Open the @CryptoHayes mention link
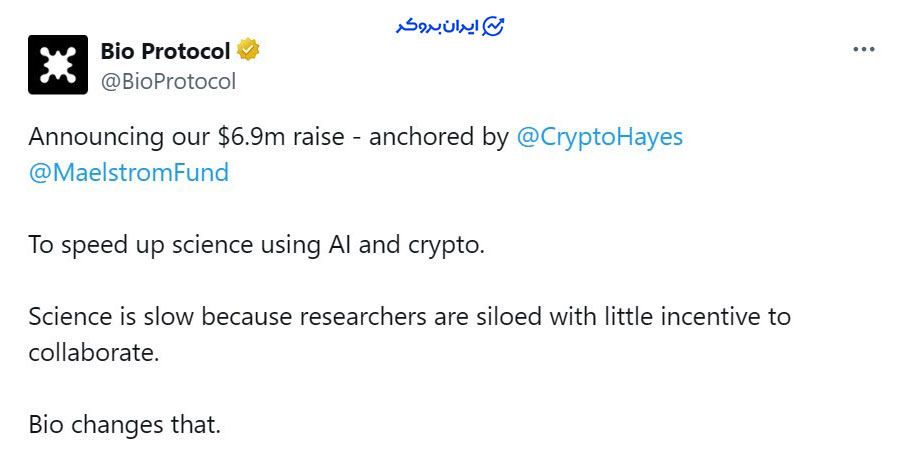Screen dimensions: 900x471 point(599,137)
